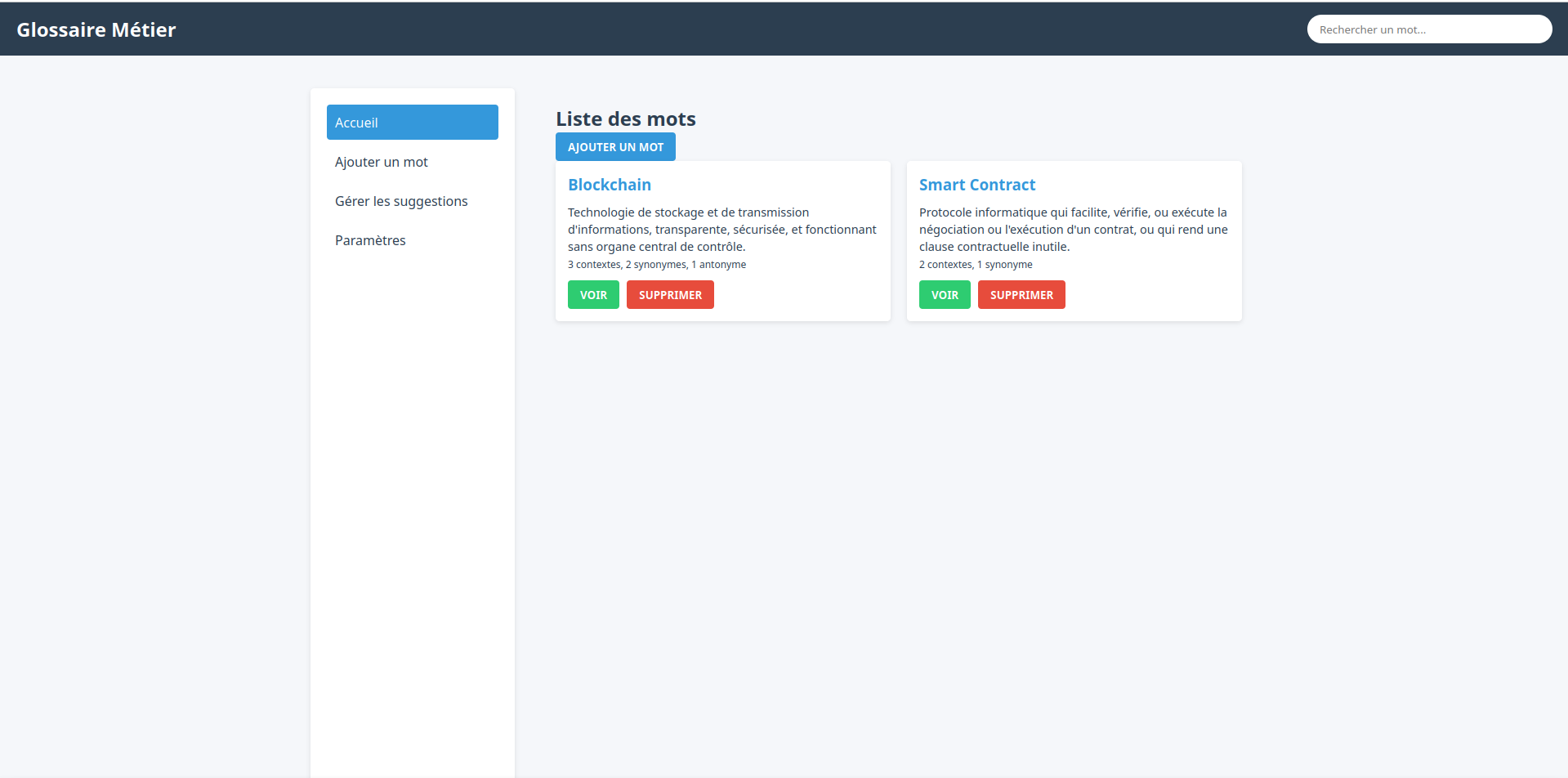Click the Blockchain definition text
Viewport: 1568px width, 778px height.
pyautogui.click(x=721, y=230)
